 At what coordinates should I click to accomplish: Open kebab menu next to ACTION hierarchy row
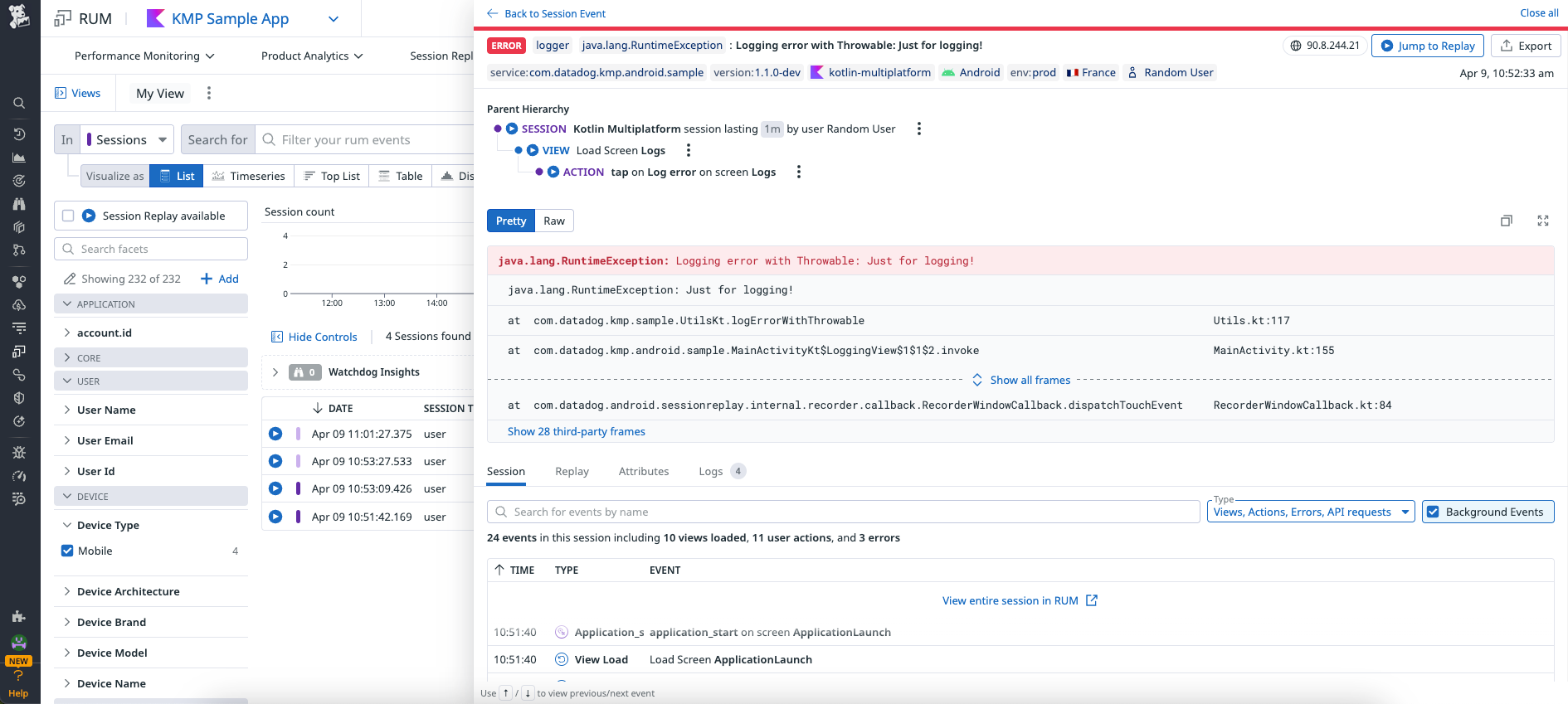click(x=798, y=172)
